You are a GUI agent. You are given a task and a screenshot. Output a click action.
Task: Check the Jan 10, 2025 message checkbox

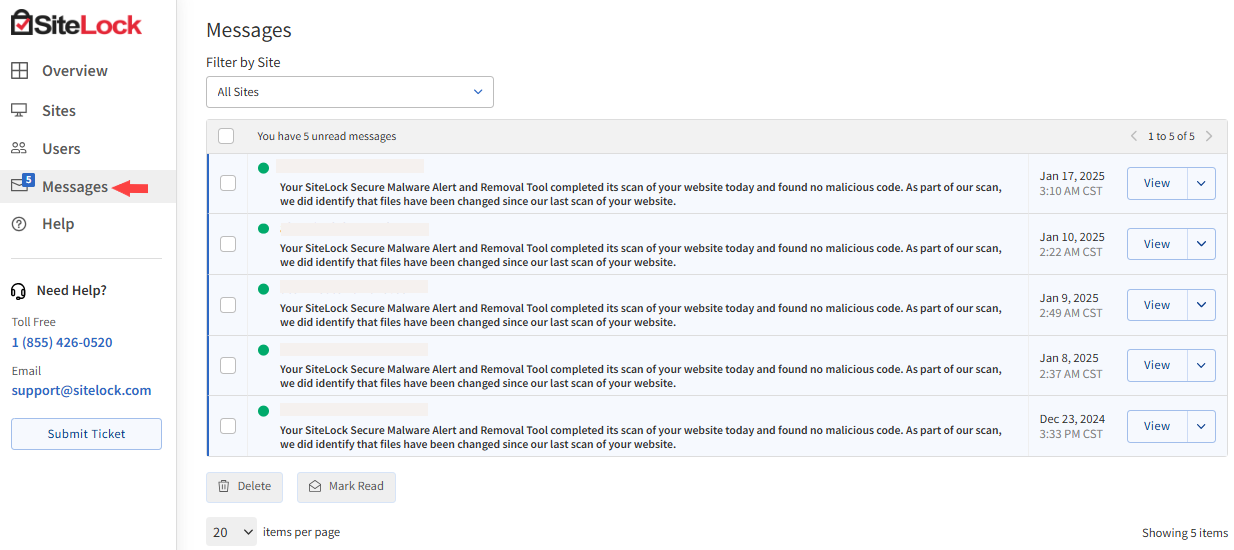pyautogui.click(x=228, y=244)
